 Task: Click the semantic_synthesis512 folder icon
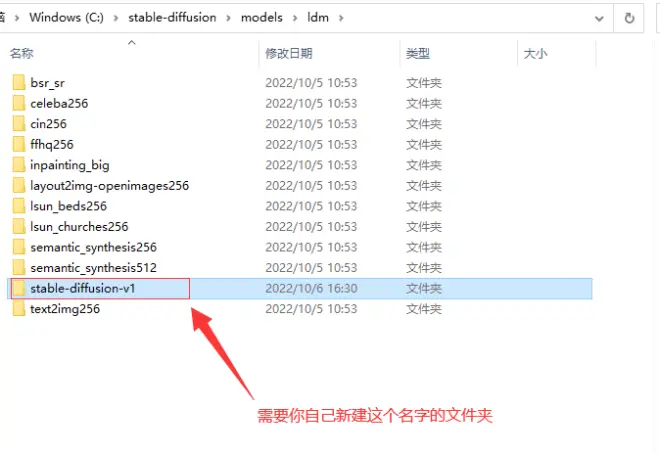(19, 268)
